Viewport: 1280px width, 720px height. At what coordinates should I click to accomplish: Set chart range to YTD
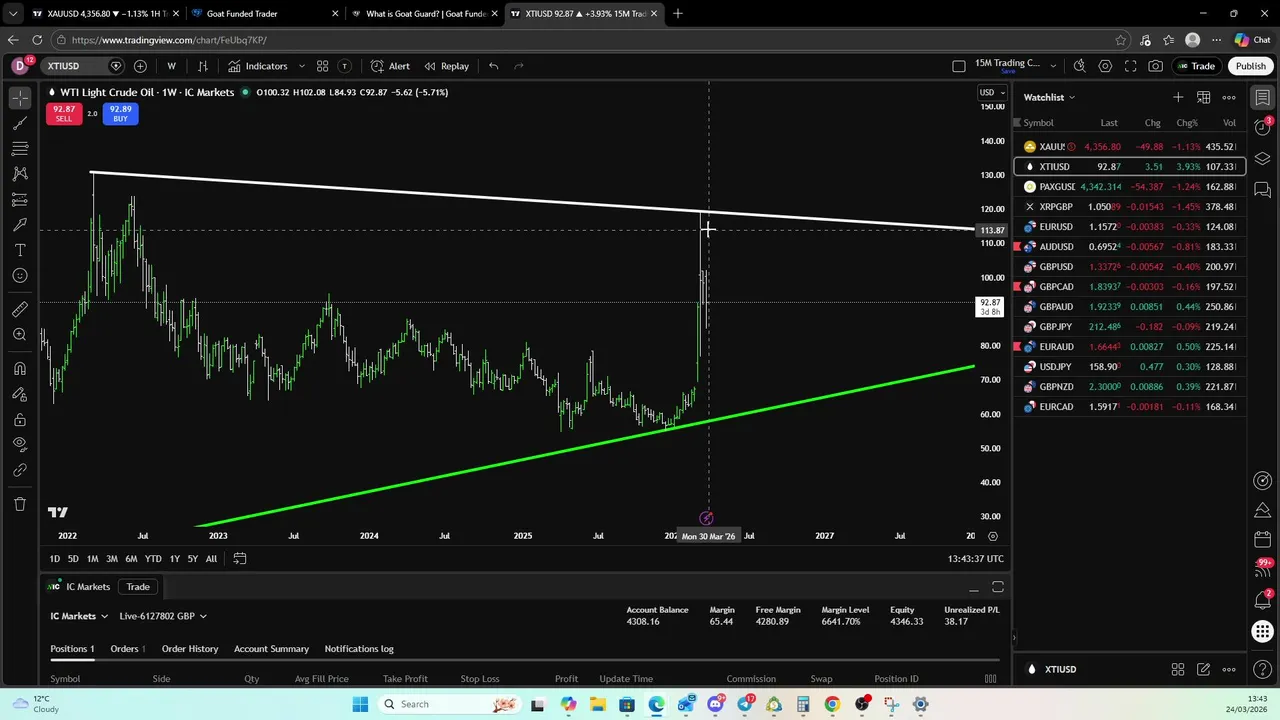[x=153, y=559]
